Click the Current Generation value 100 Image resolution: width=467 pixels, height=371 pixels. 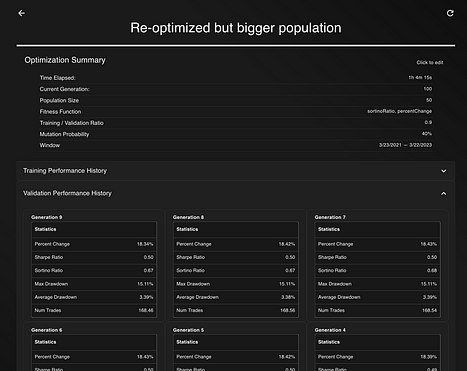click(428, 89)
